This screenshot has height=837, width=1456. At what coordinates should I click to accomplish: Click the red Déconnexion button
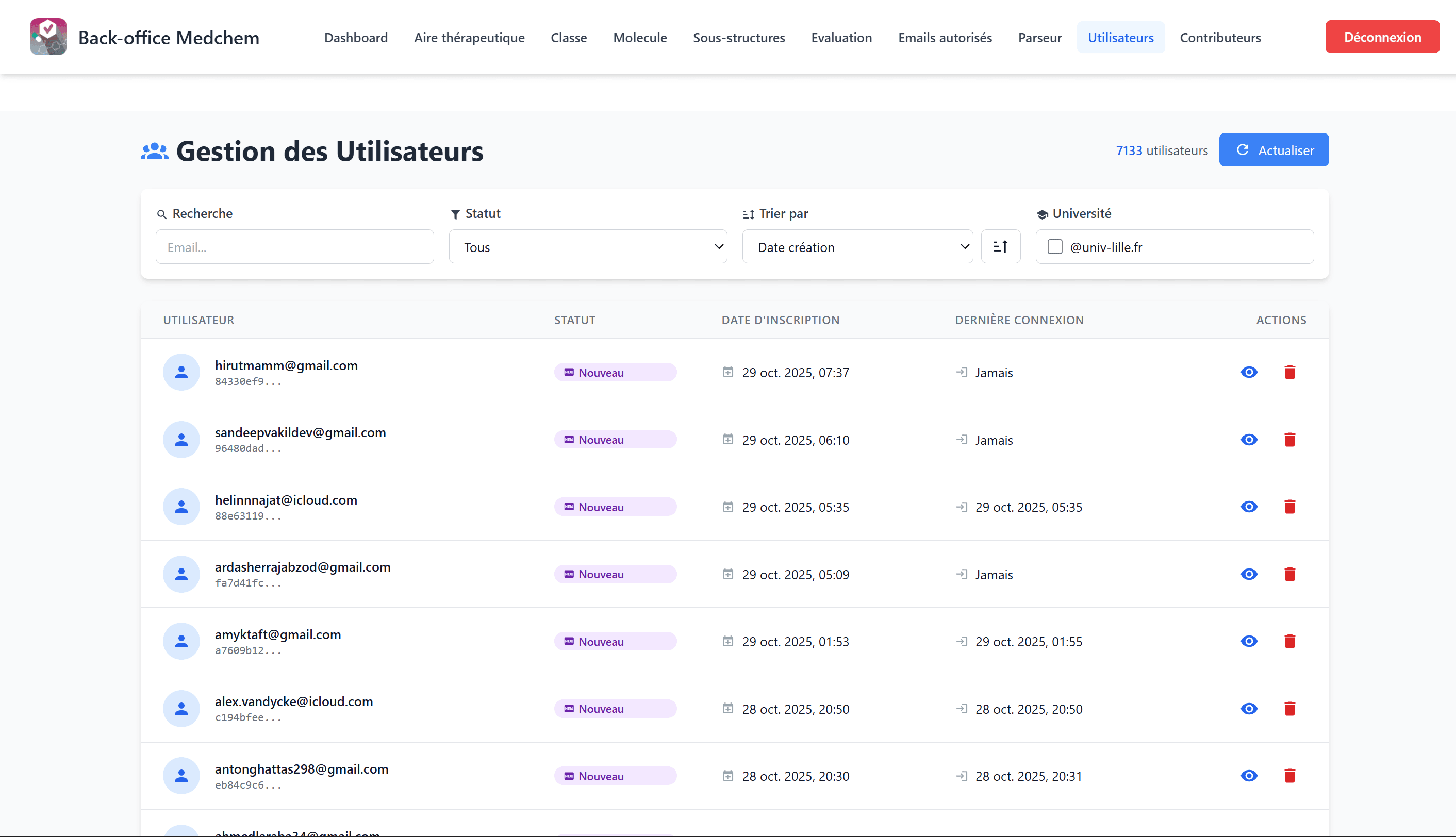[x=1382, y=37]
